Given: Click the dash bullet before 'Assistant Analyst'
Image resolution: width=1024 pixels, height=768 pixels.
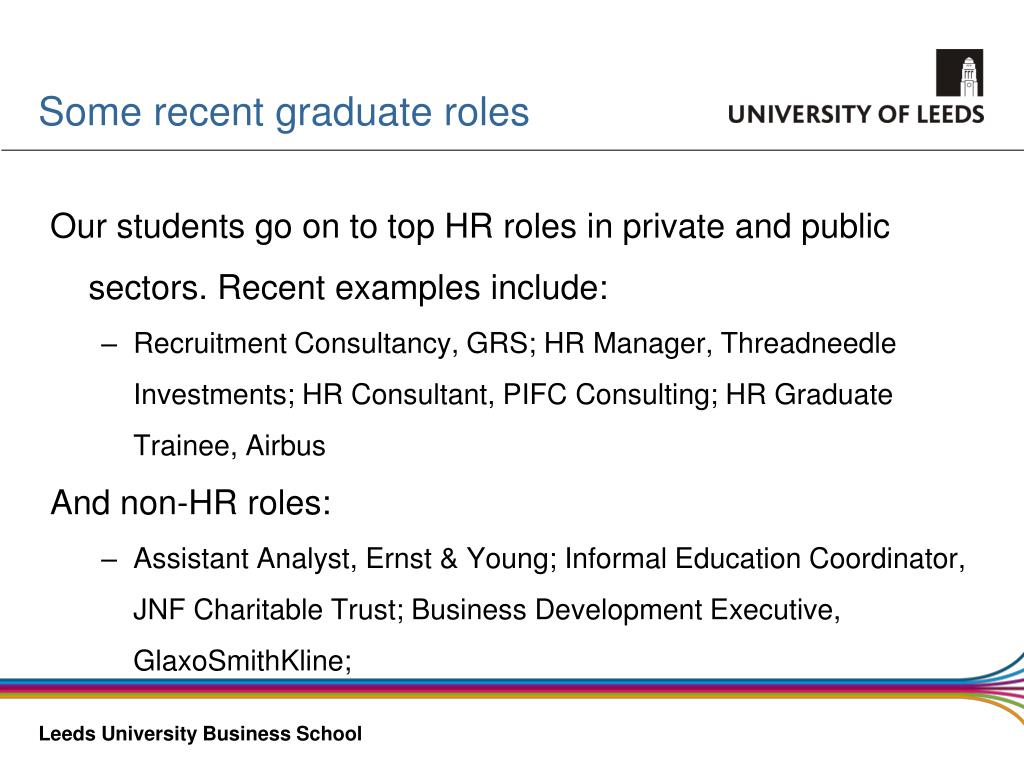Looking at the screenshot, I should click(109, 560).
